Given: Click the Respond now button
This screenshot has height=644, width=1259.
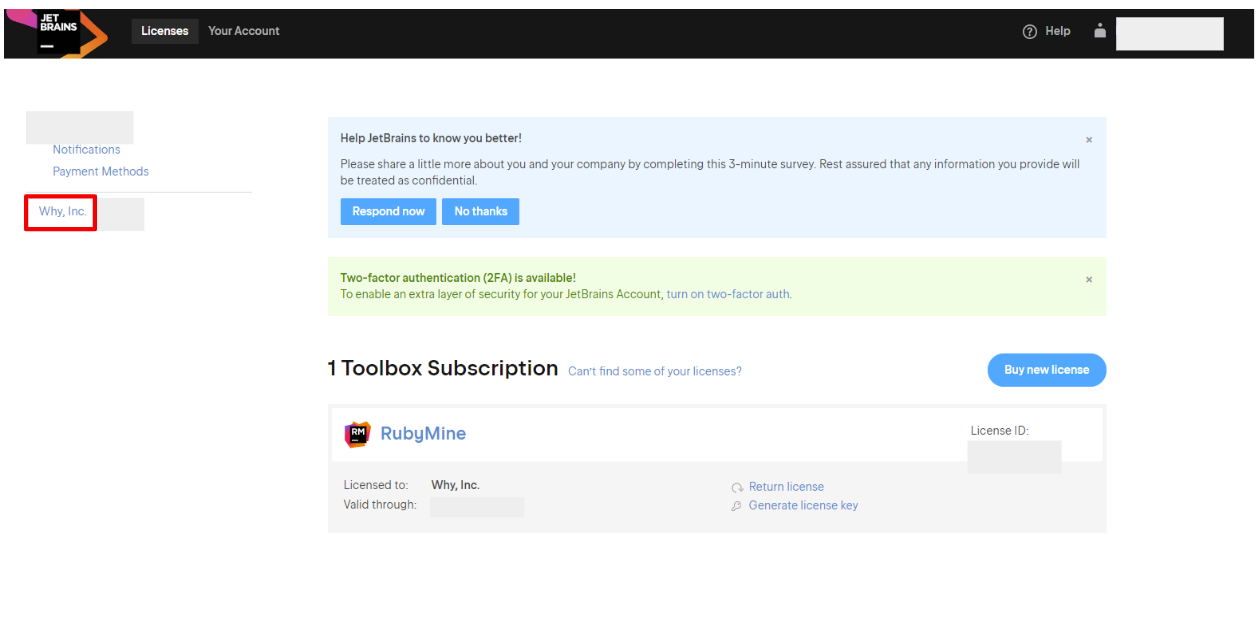Looking at the screenshot, I should [388, 211].
